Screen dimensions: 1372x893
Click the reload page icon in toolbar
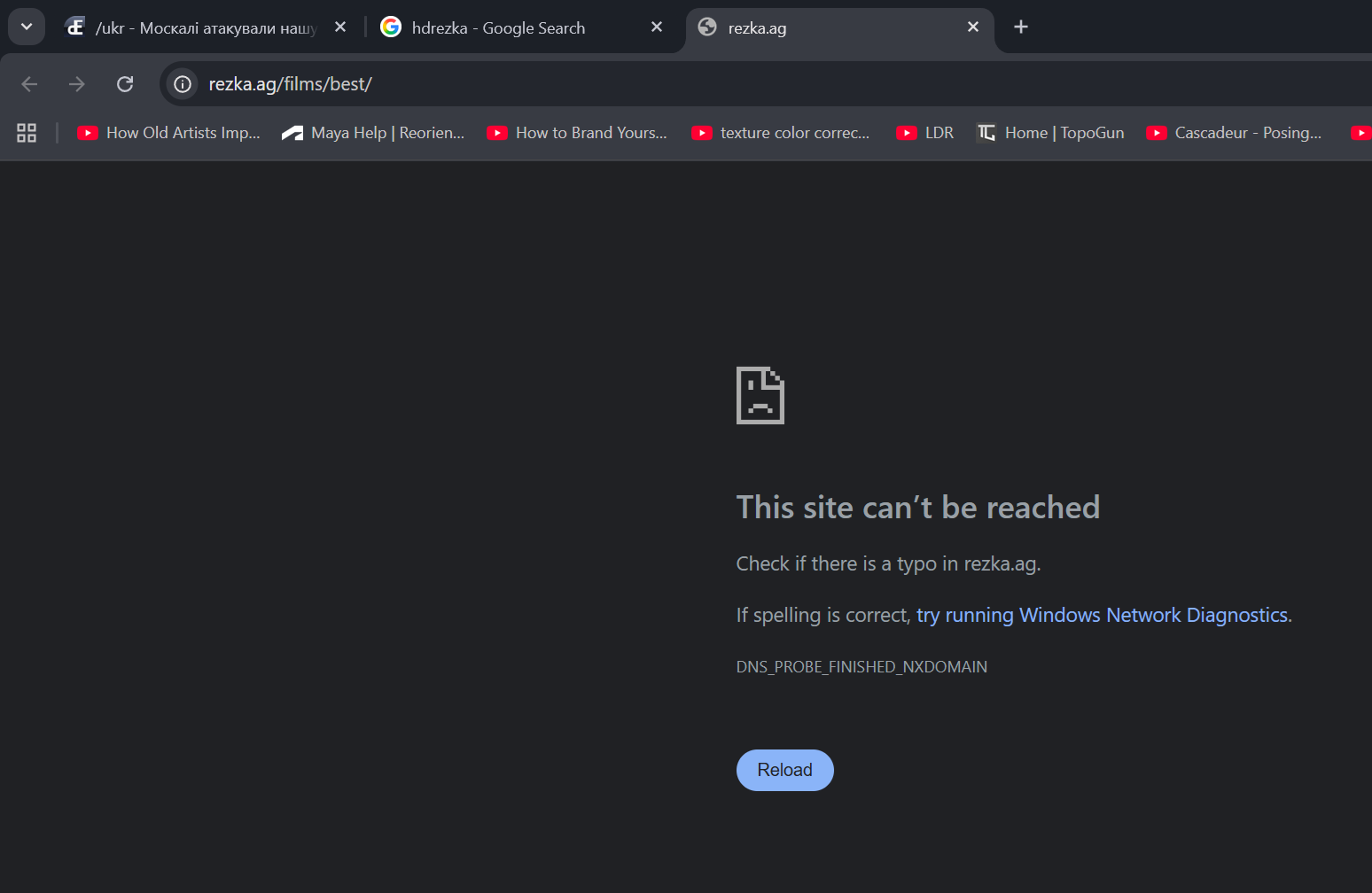(125, 84)
